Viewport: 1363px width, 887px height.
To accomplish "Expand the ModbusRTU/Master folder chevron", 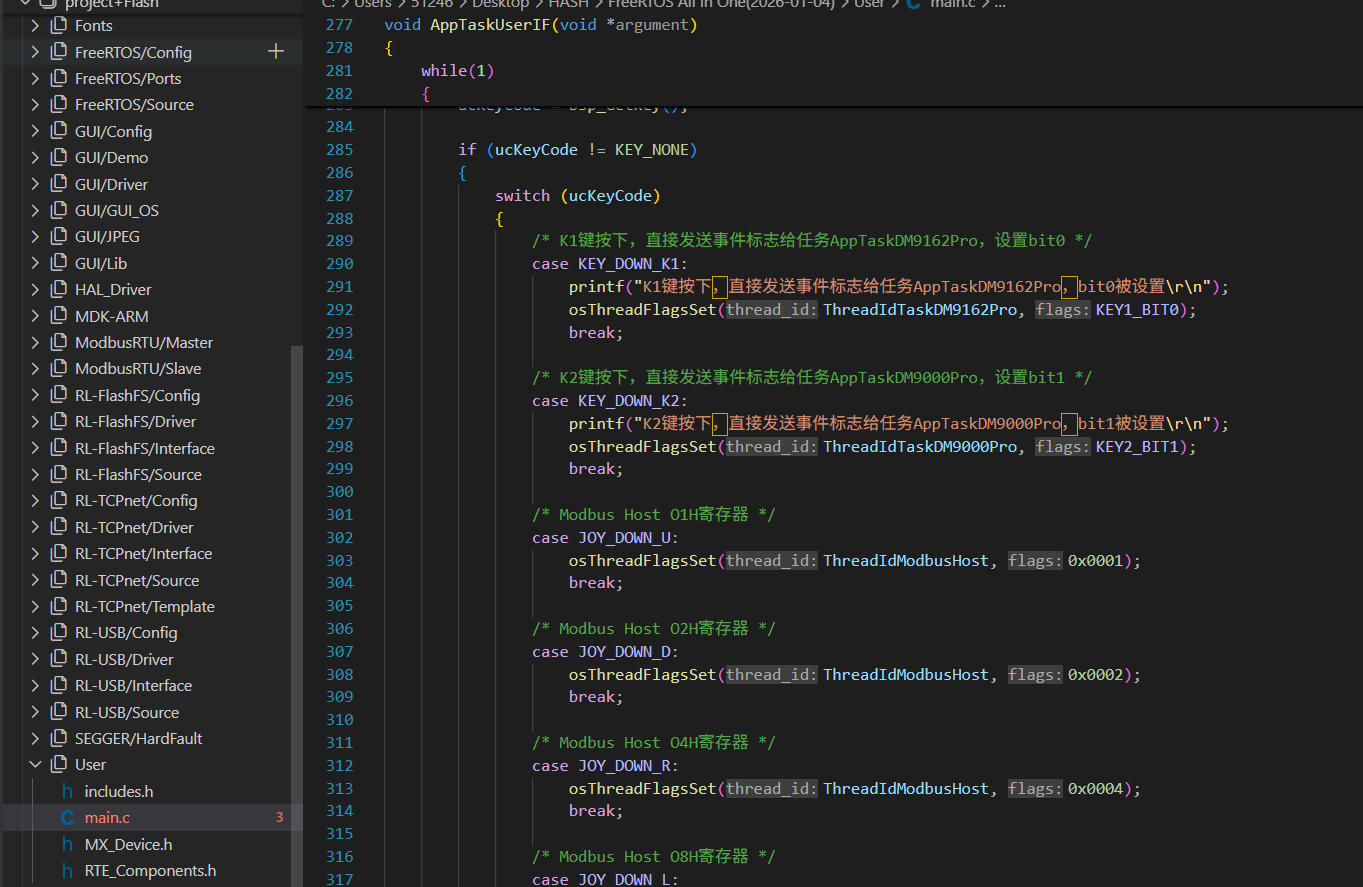I will [36, 343].
